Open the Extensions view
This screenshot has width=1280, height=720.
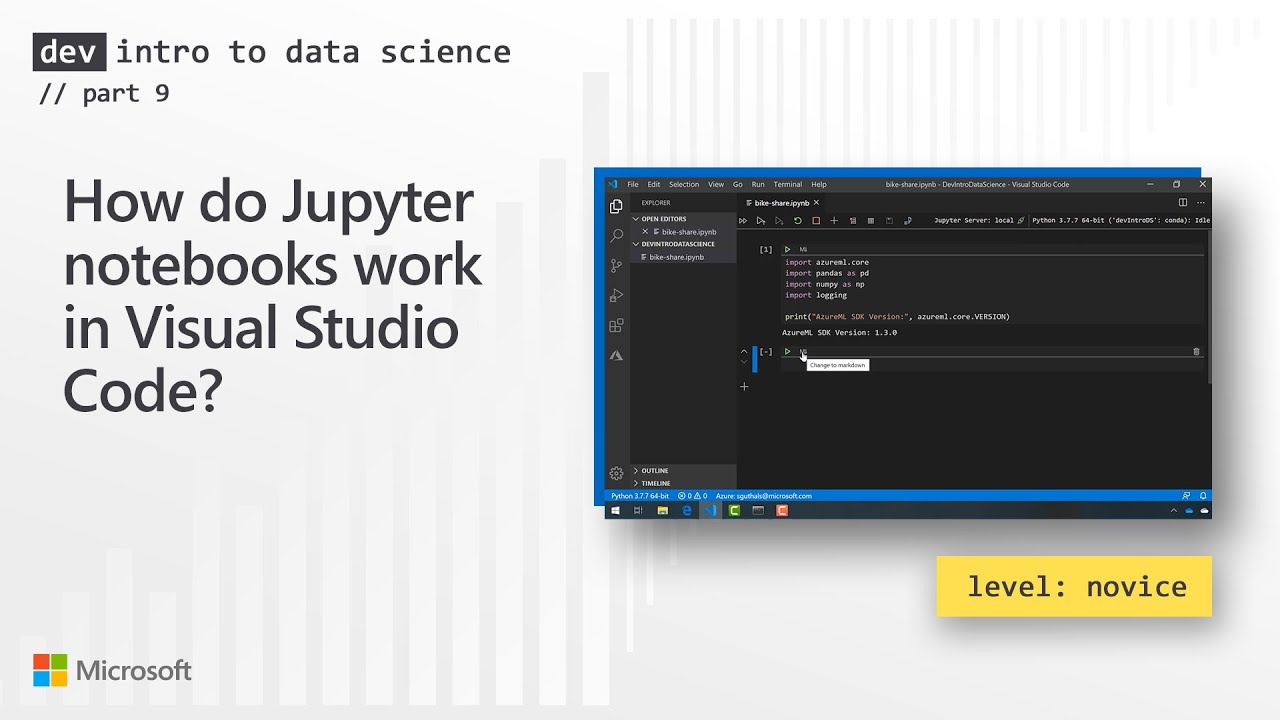pos(616,326)
